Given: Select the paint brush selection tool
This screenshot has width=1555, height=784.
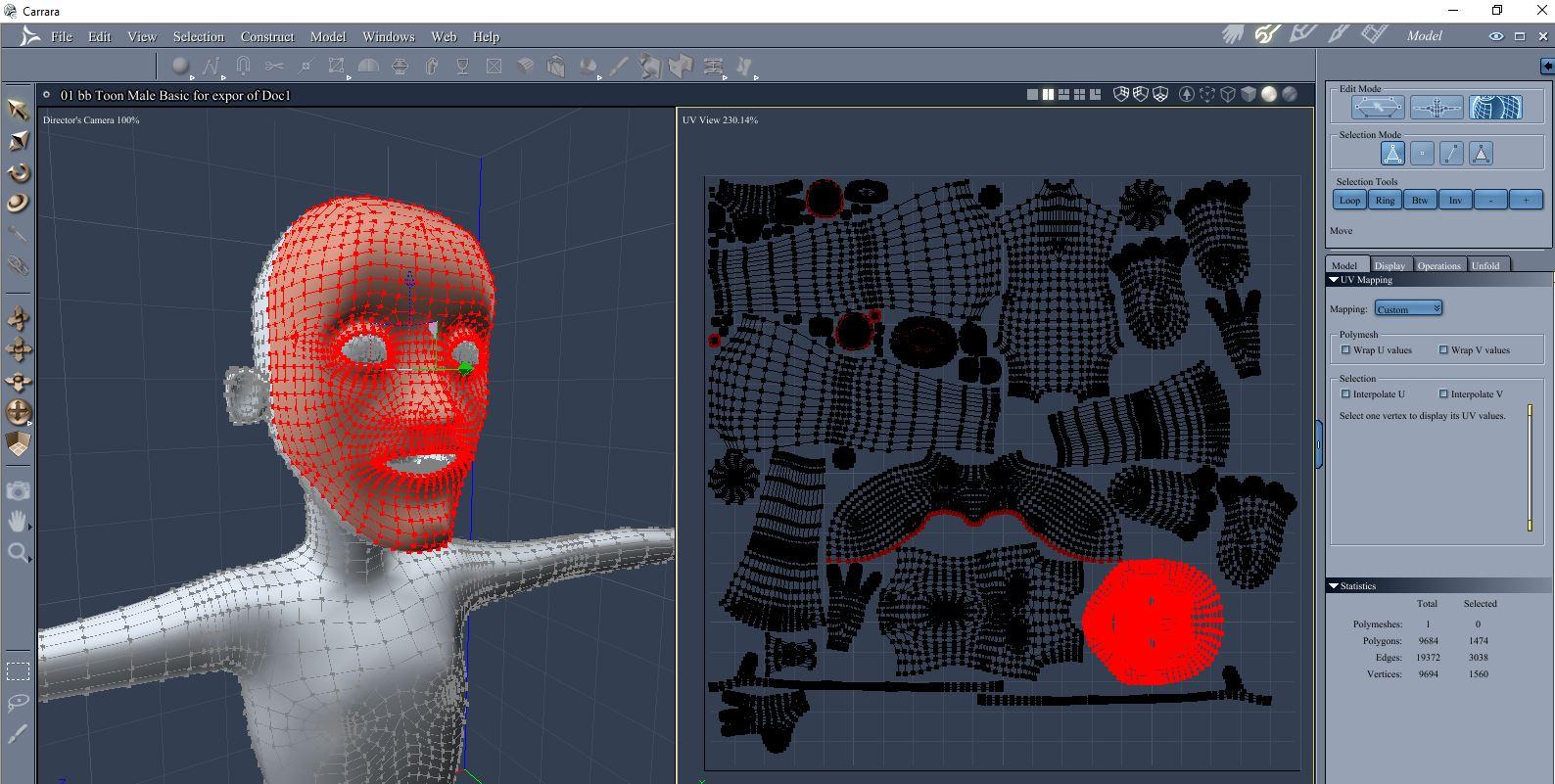Looking at the screenshot, I should coord(18,734).
